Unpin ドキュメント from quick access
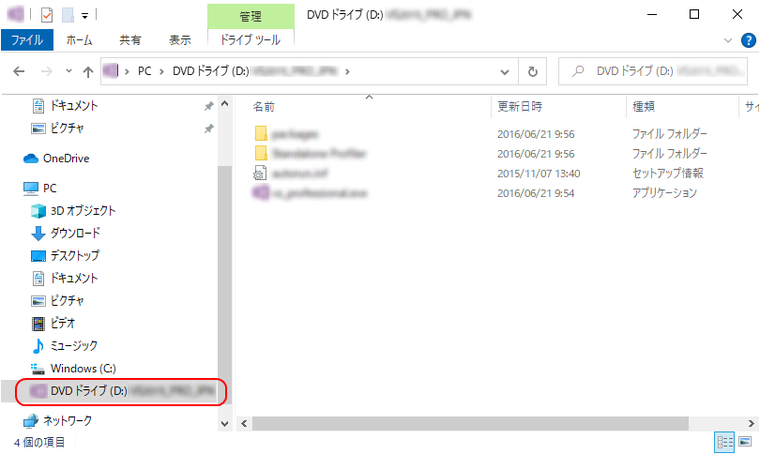This screenshot has width=760, height=454. pos(208,106)
